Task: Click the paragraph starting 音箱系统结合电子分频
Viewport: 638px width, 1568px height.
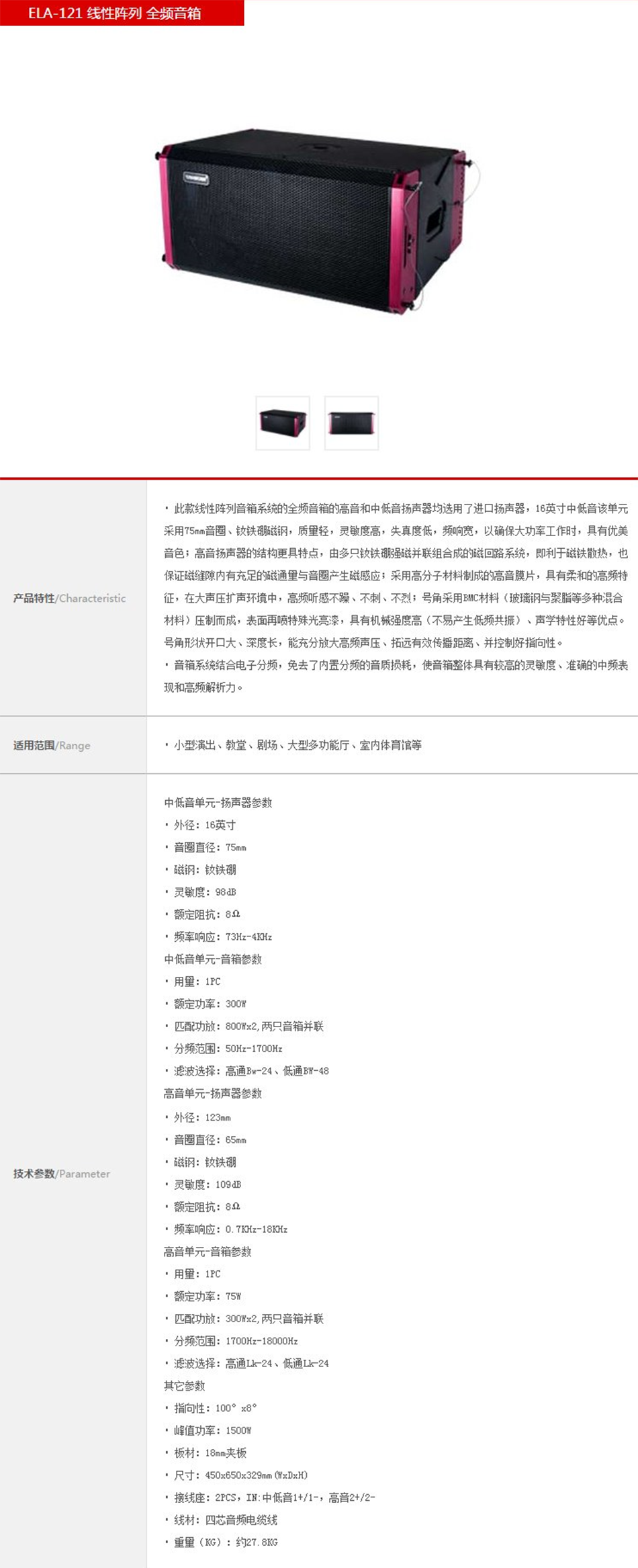Action: coord(396,677)
